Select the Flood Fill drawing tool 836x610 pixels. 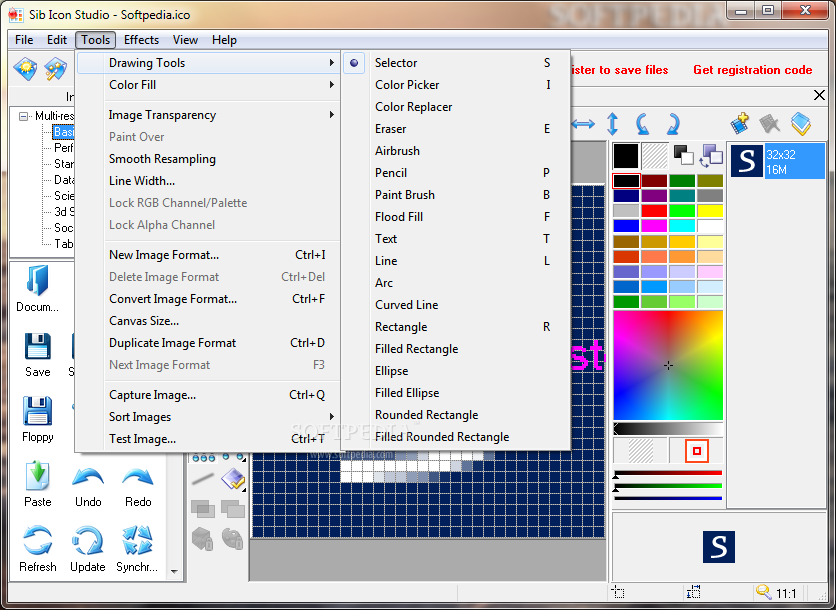456,217
